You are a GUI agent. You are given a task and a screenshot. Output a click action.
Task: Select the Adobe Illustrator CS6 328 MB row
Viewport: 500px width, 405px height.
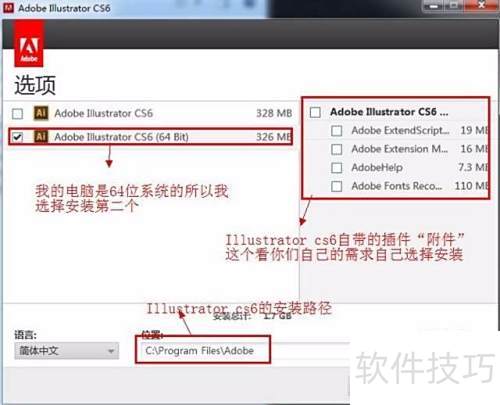(x=152, y=113)
